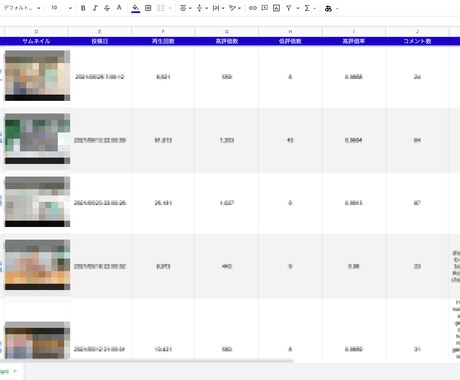Viewport: 460px width, 380px height.
Task: Click the insert comment icon
Action: tap(265, 8)
